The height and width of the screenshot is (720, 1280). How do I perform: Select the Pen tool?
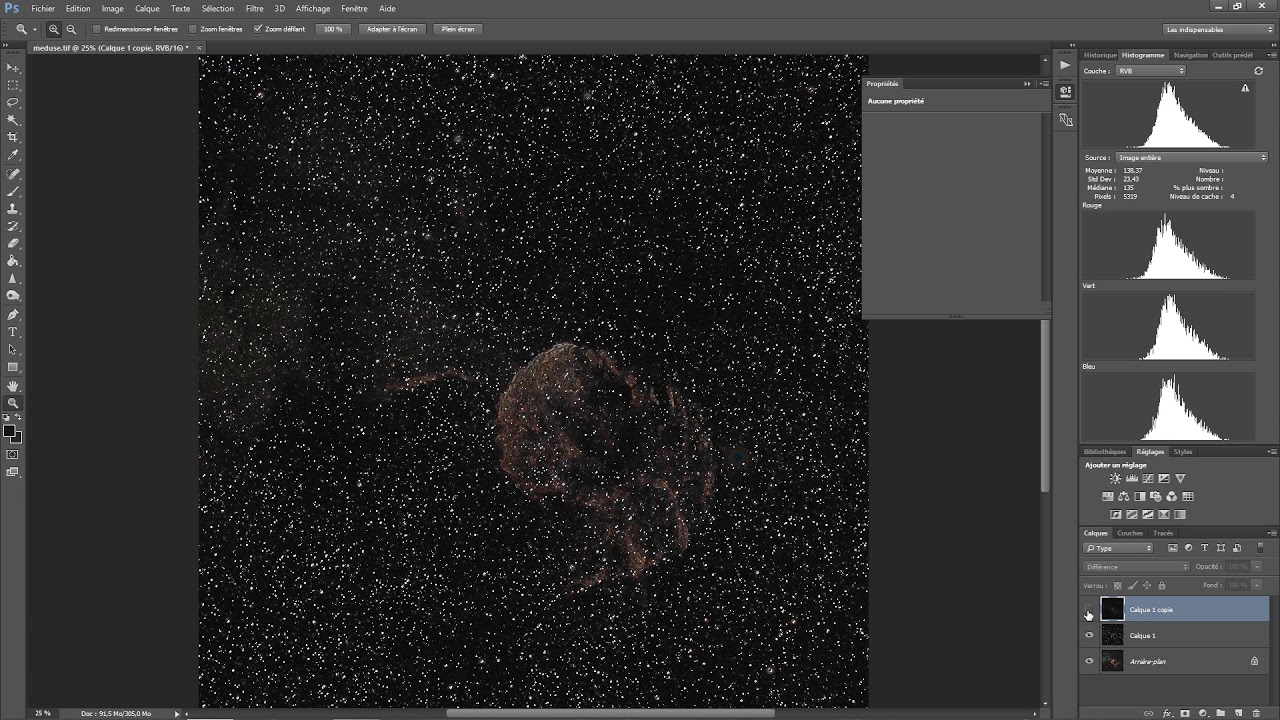pyautogui.click(x=13, y=314)
